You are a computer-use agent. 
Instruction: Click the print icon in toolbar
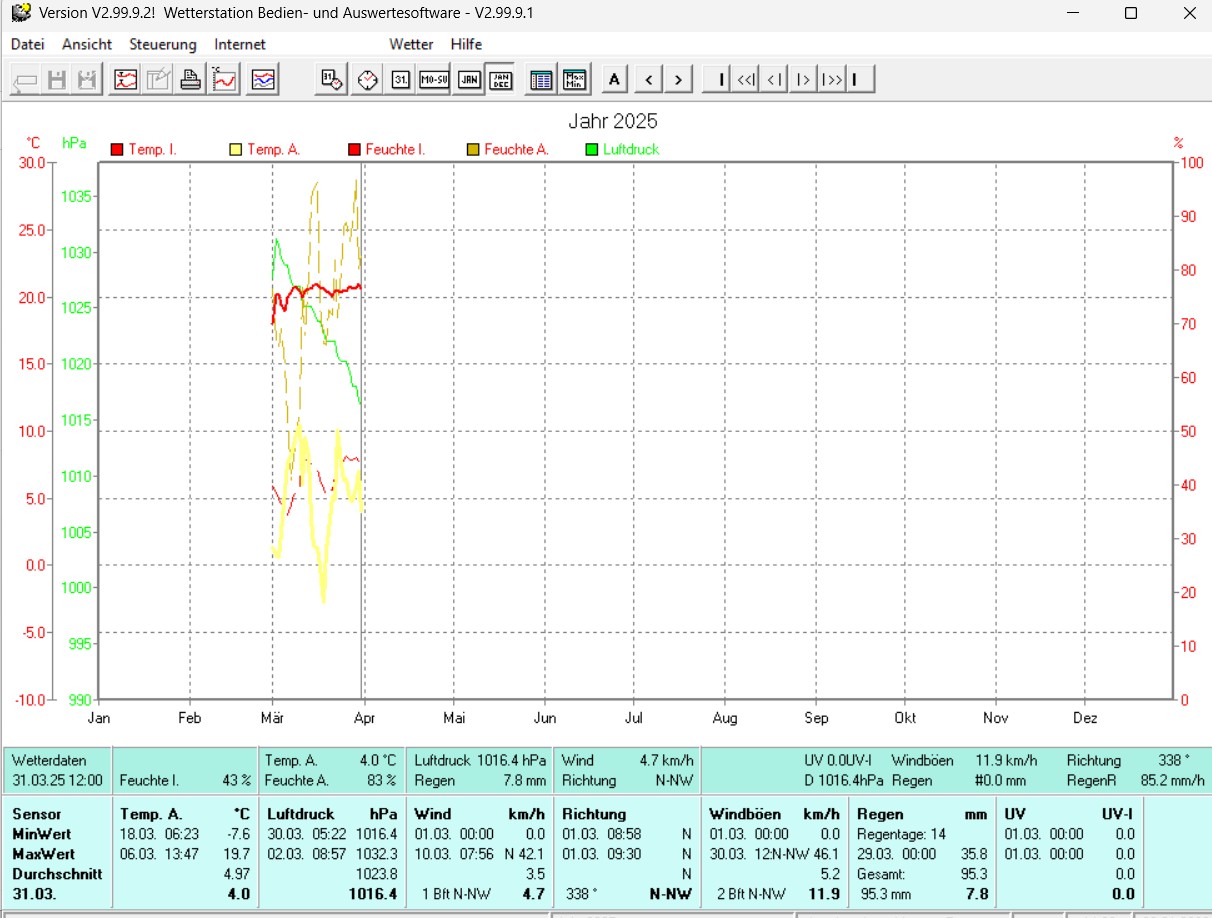(x=192, y=80)
